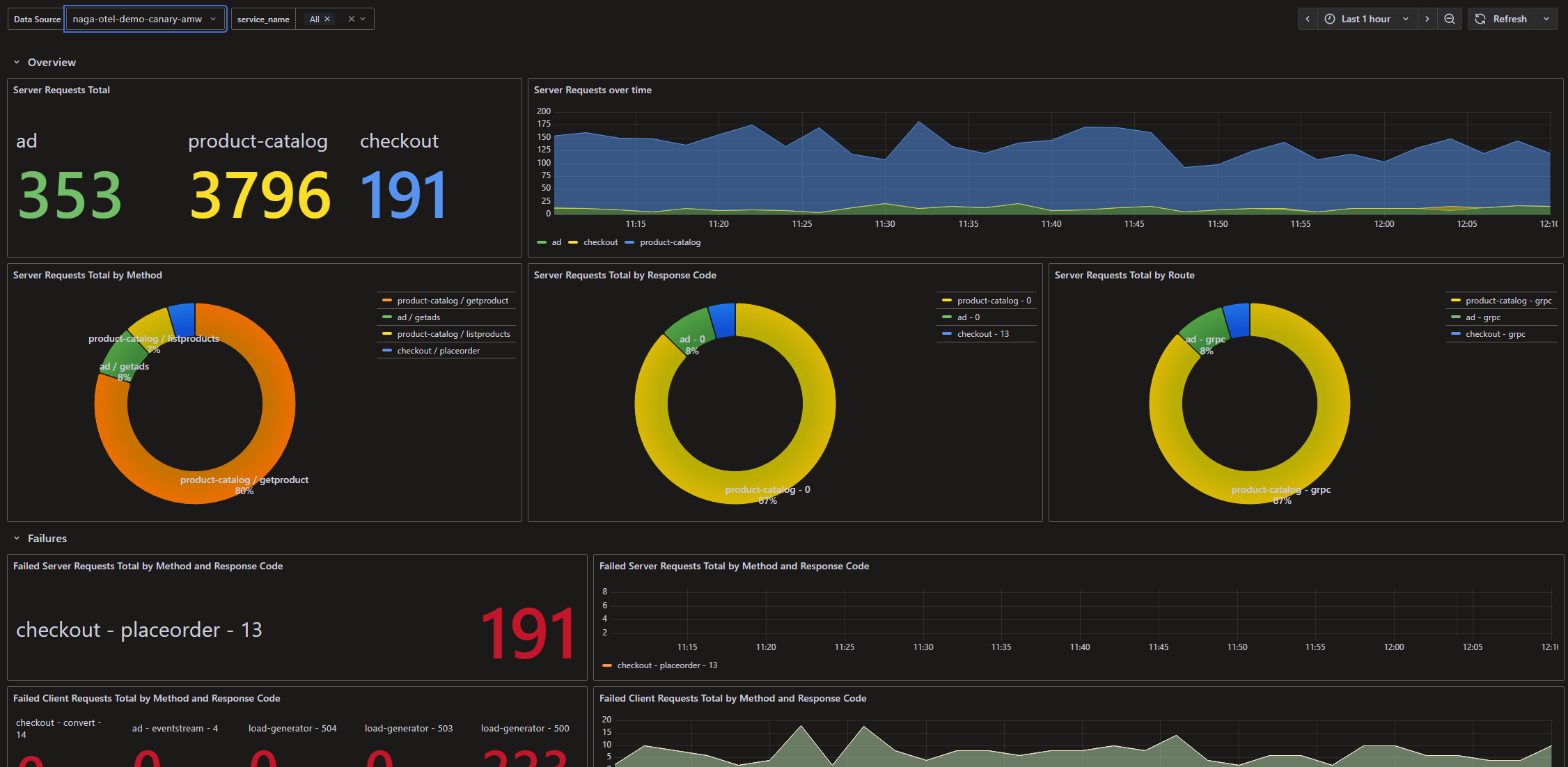Click the zoom out time range icon
Image resolution: width=1568 pixels, height=767 pixels.
[x=1449, y=19]
